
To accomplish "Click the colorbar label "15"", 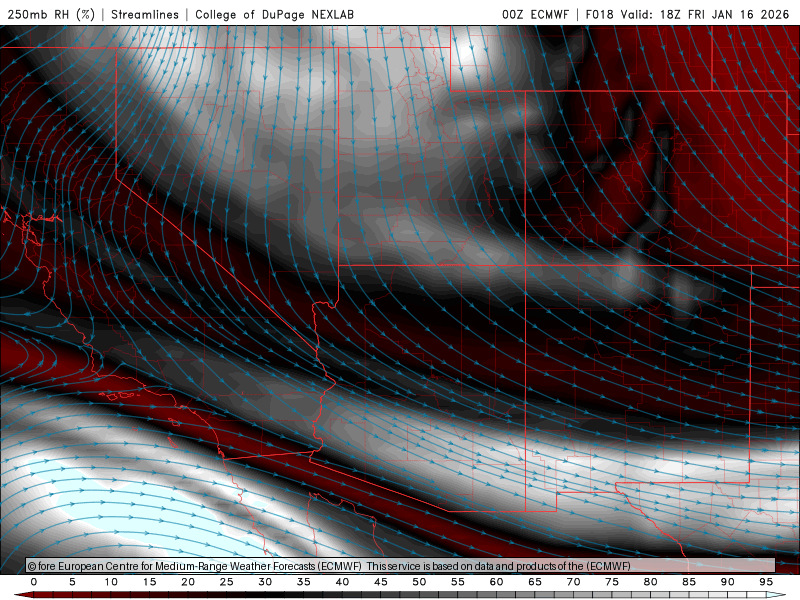I will 149,582.
